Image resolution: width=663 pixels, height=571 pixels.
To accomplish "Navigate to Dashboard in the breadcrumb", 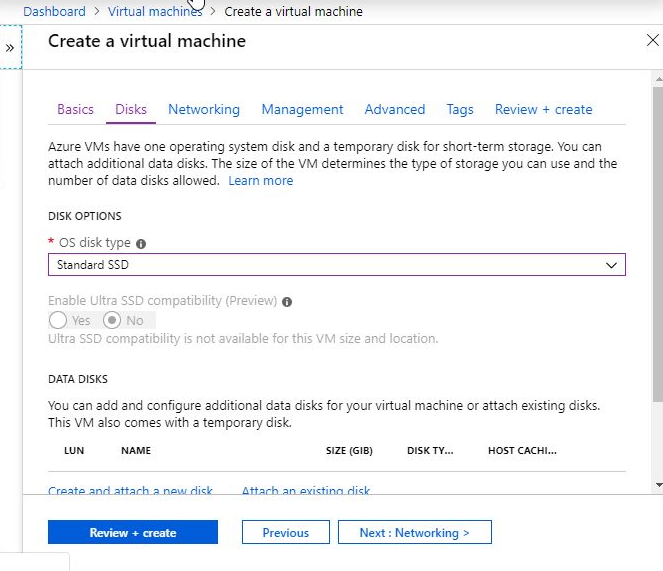I will click(54, 12).
